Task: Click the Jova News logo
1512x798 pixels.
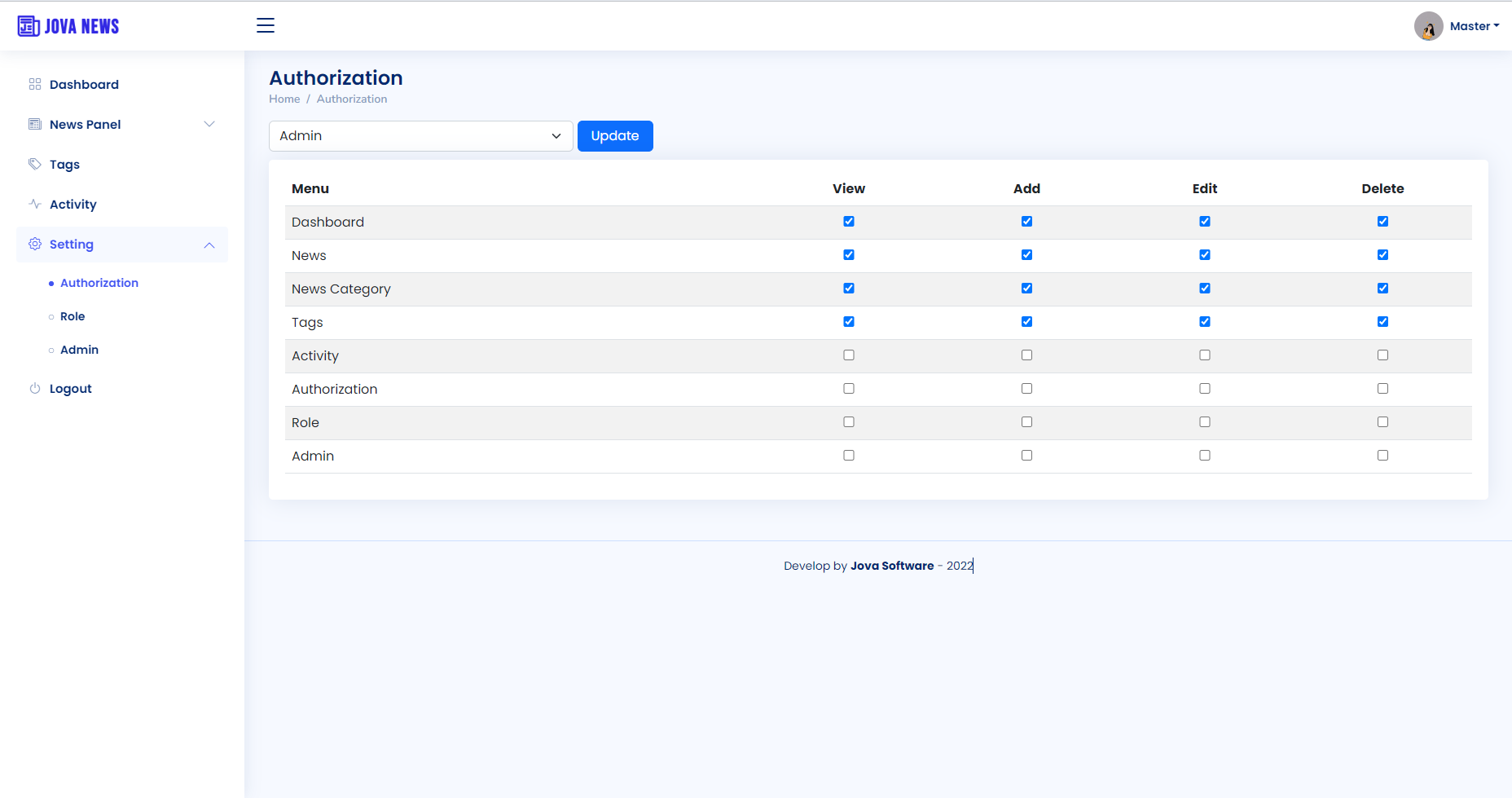Action: coord(68,26)
